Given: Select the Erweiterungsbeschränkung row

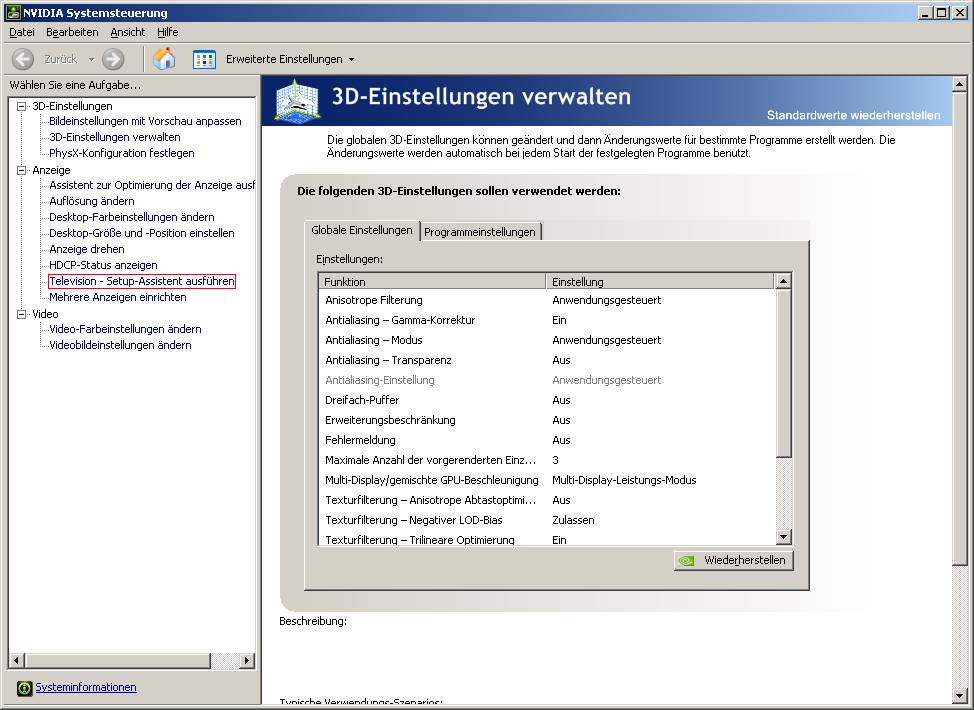Looking at the screenshot, I should 547,421.
